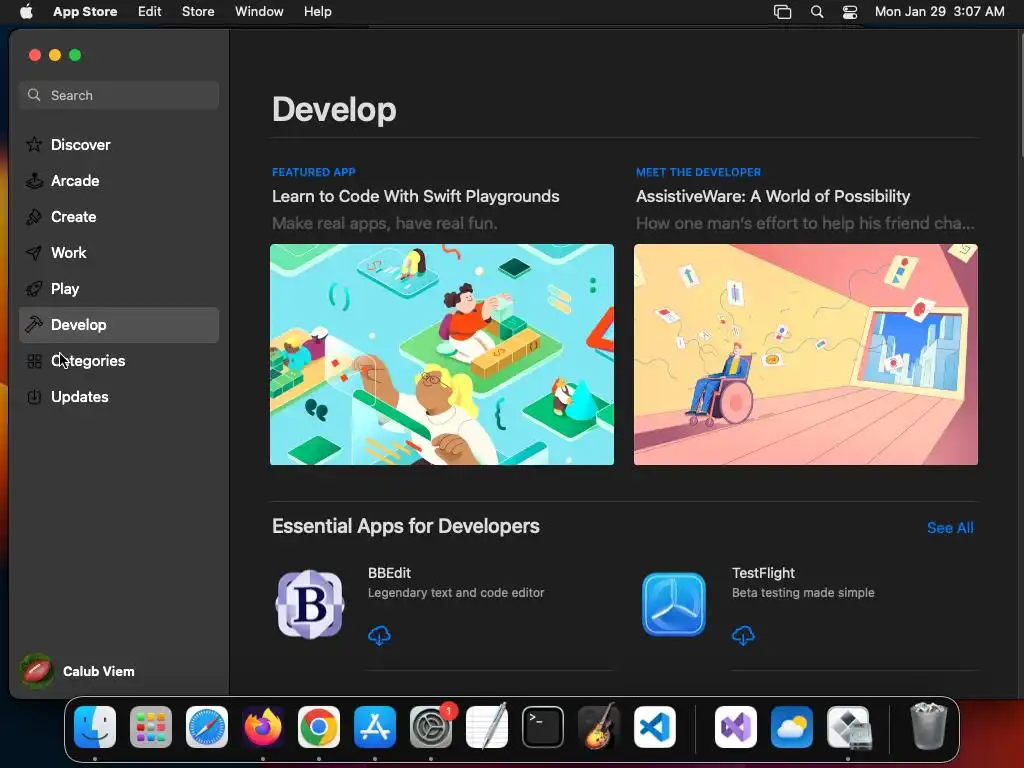Download BBEdit using the cloud icon
This screenshot has width=1024, height=768.
379,635
